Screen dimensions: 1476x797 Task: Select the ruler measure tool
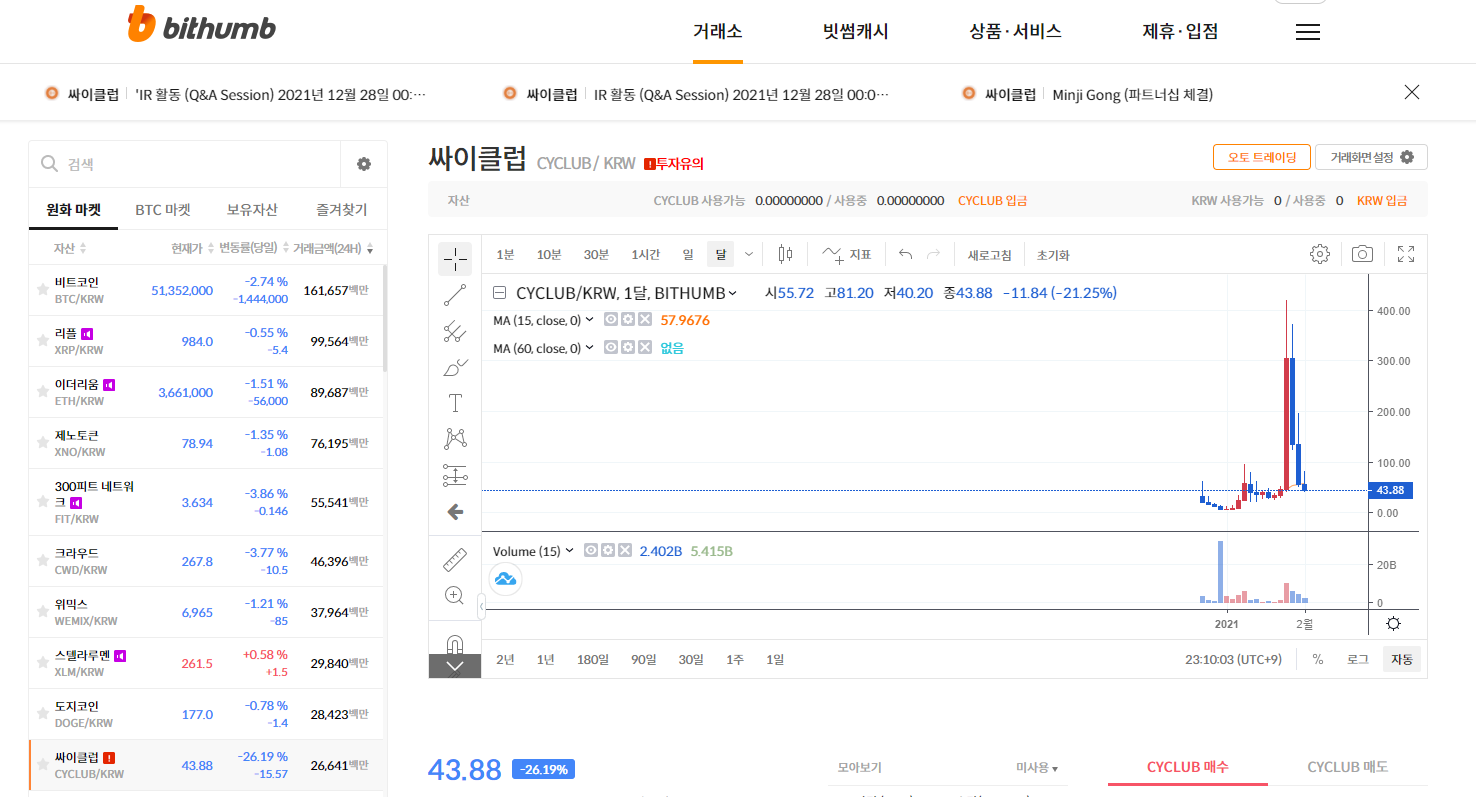(455, 560)
